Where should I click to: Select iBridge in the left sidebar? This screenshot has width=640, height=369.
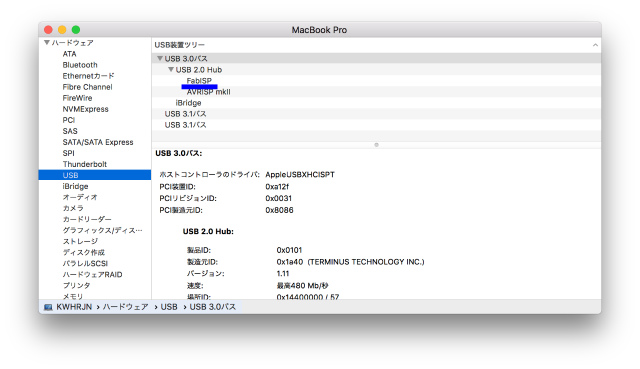(75, 186)
